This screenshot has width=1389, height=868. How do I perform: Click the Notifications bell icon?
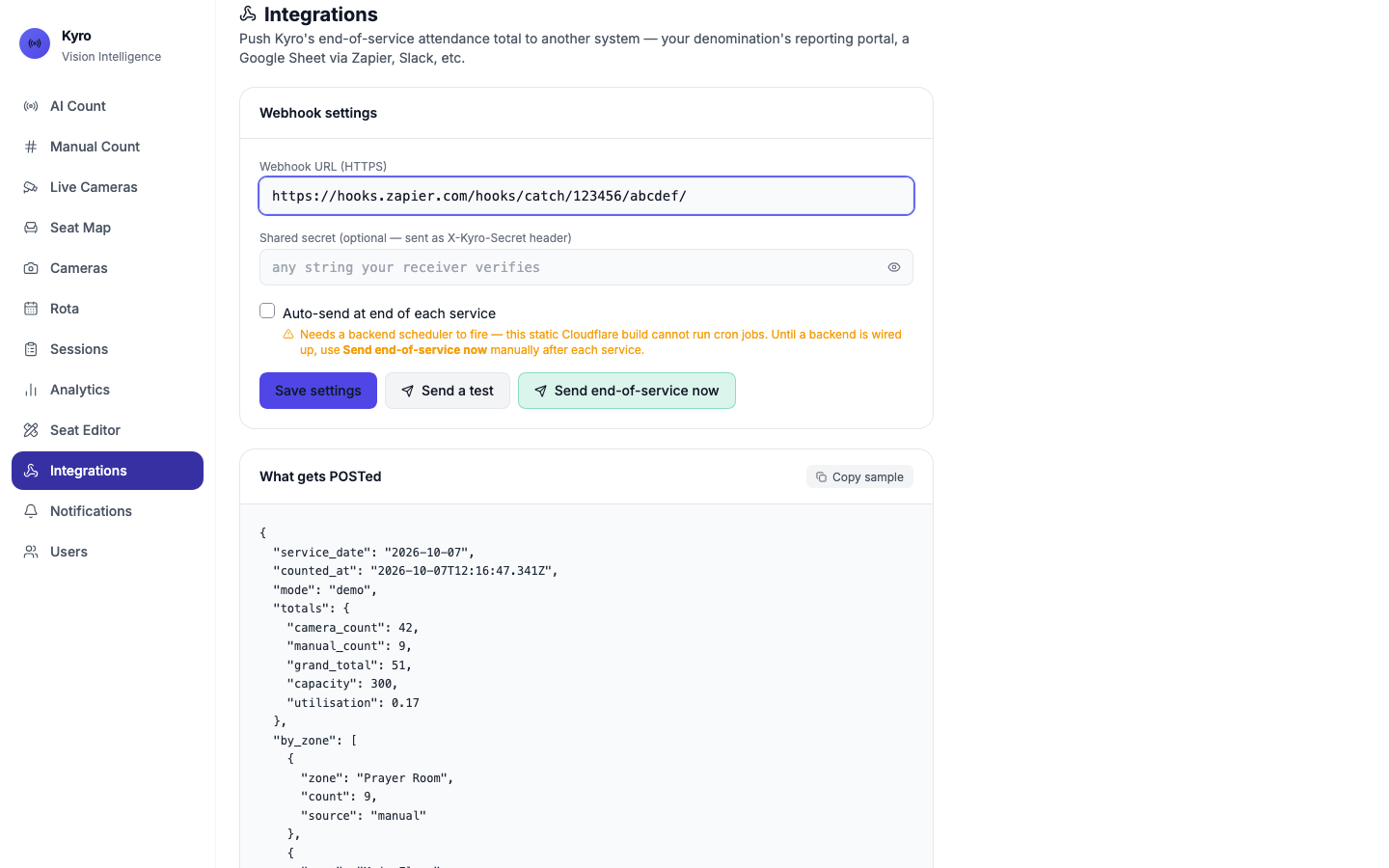(x=31, y=511)
